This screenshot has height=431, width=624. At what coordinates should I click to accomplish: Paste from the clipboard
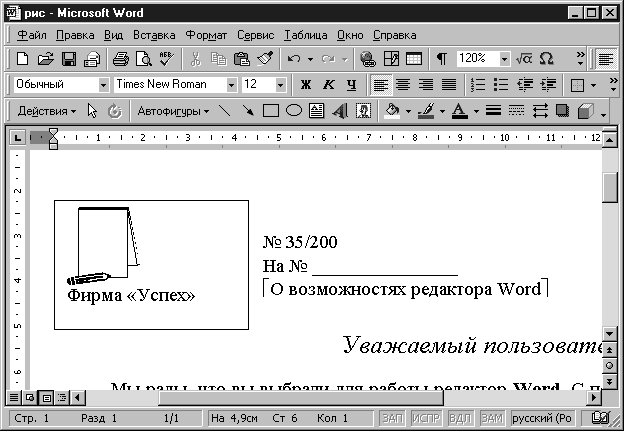(x=241, y=59)
